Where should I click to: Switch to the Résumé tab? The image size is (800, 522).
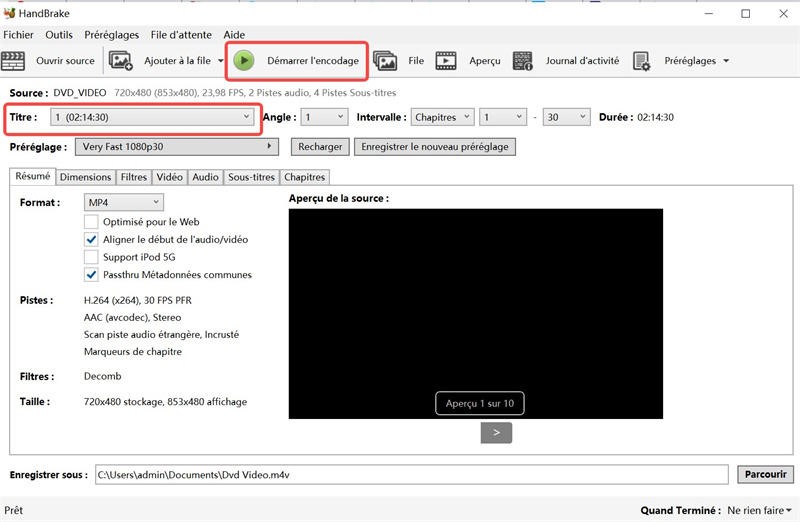[x=33, y=176]
